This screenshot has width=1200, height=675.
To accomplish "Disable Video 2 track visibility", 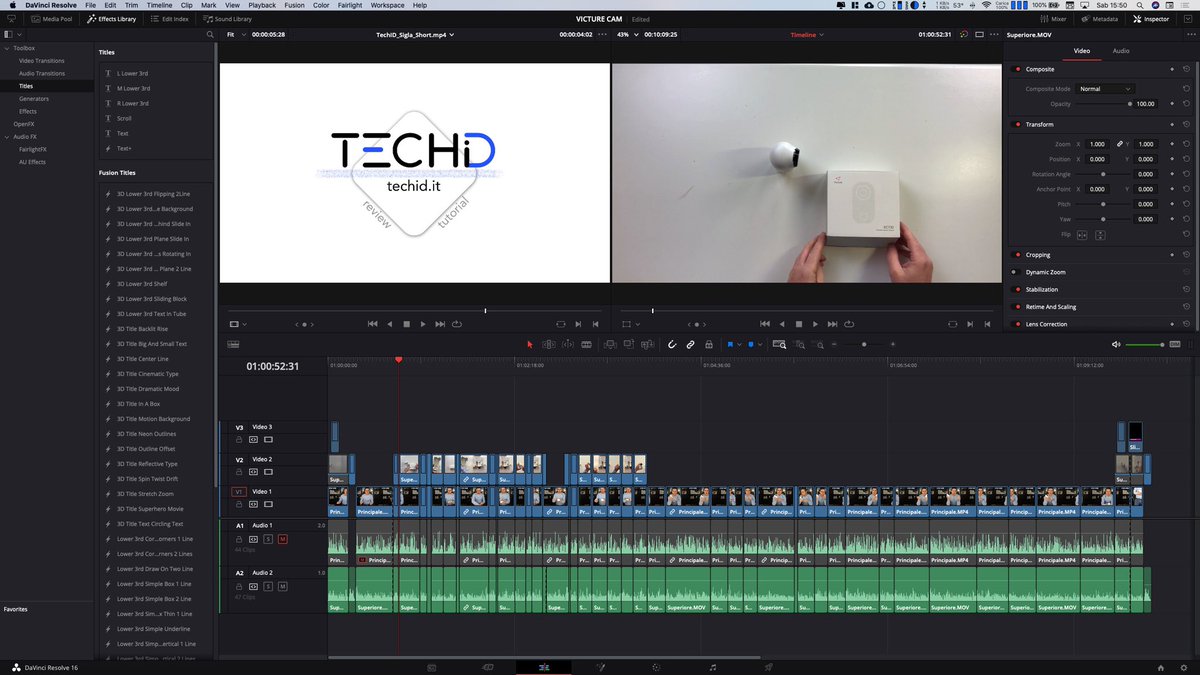I will click(268, 472).
